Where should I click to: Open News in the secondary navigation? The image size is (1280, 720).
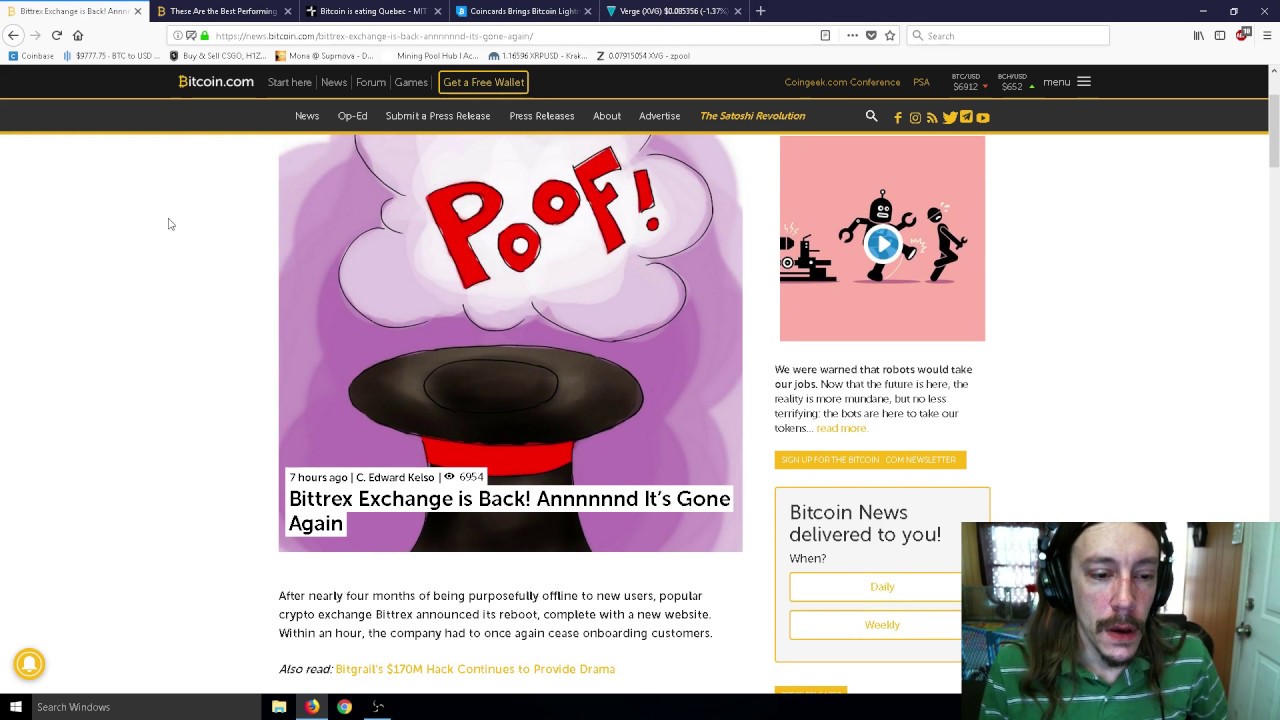pyautogui.click(x=307, y=116)
